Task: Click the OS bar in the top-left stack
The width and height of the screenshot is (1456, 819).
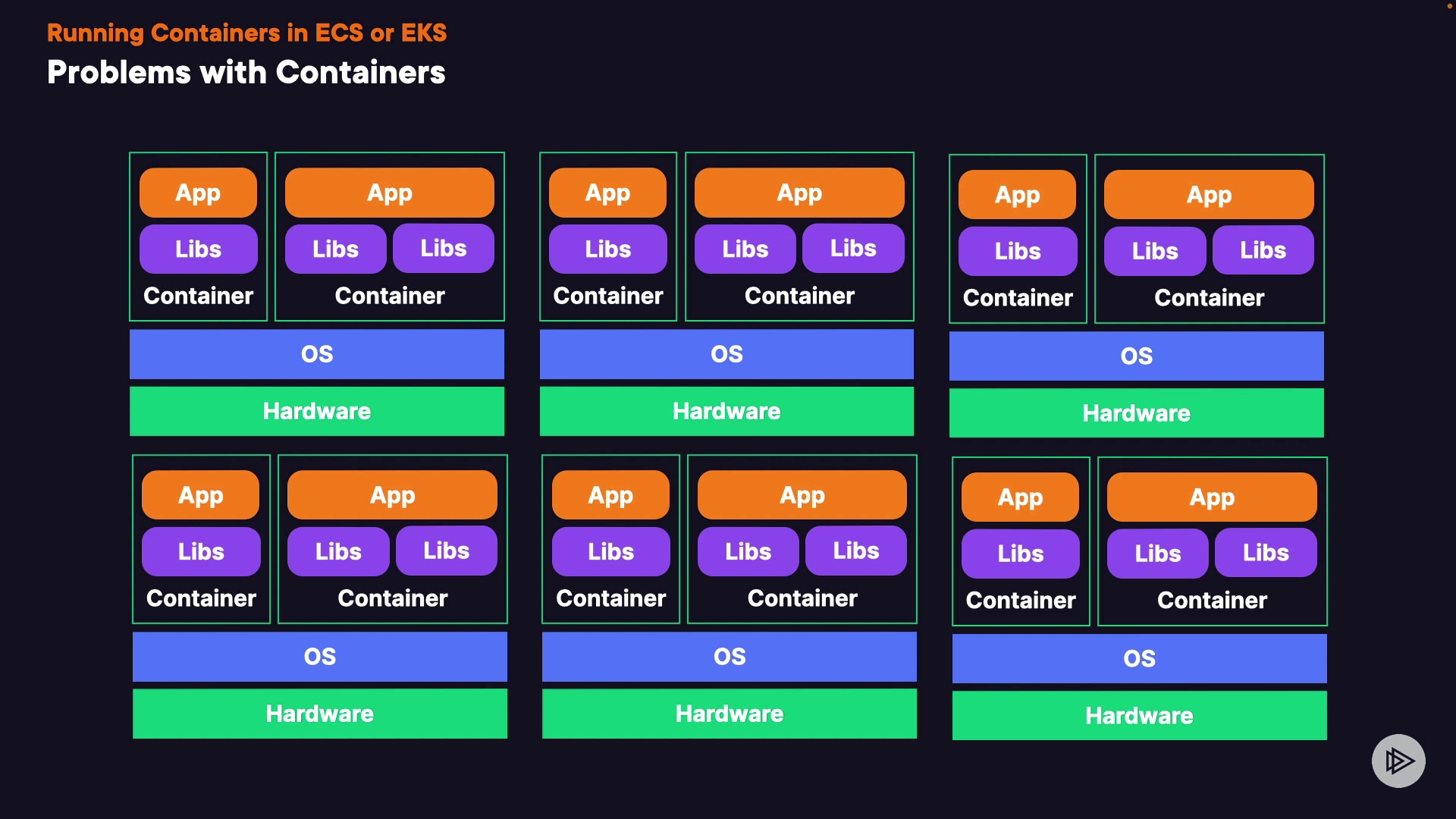Action: [317, 354]
